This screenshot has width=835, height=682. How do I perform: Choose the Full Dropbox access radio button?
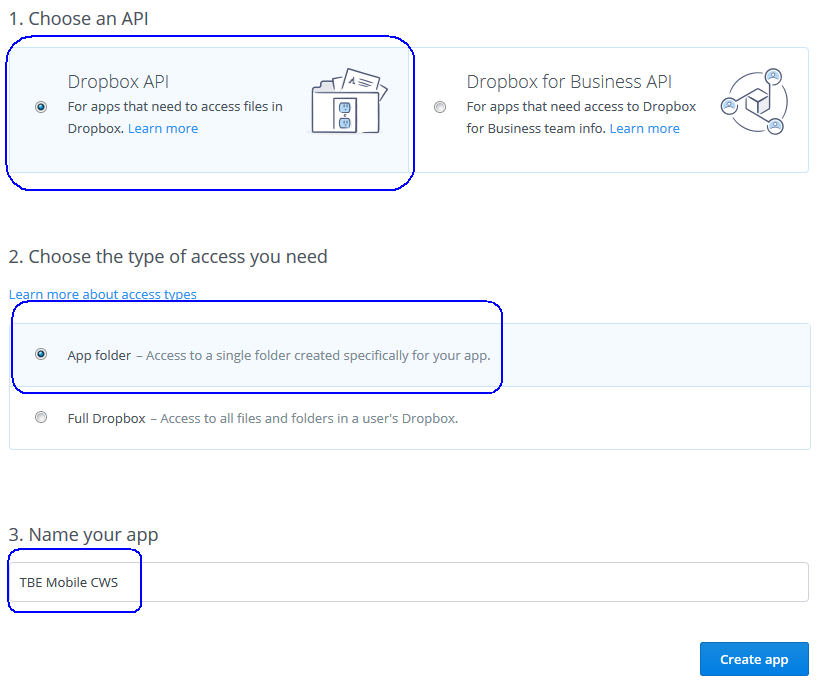click(x=41, y=417)
